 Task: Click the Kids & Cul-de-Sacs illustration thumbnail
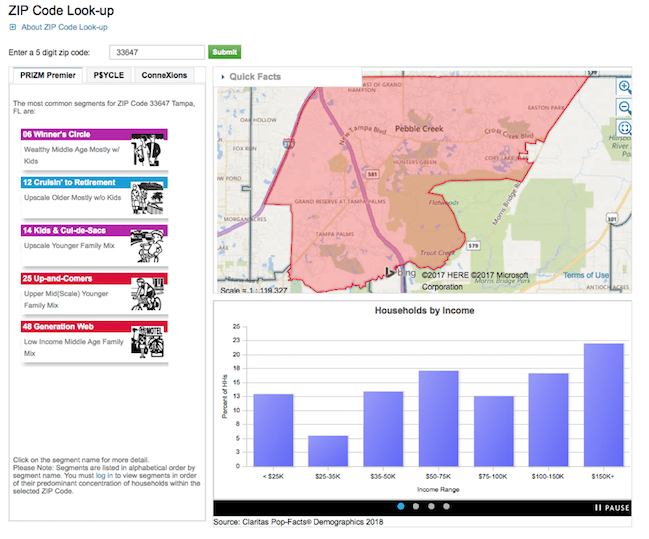[147, 246]
